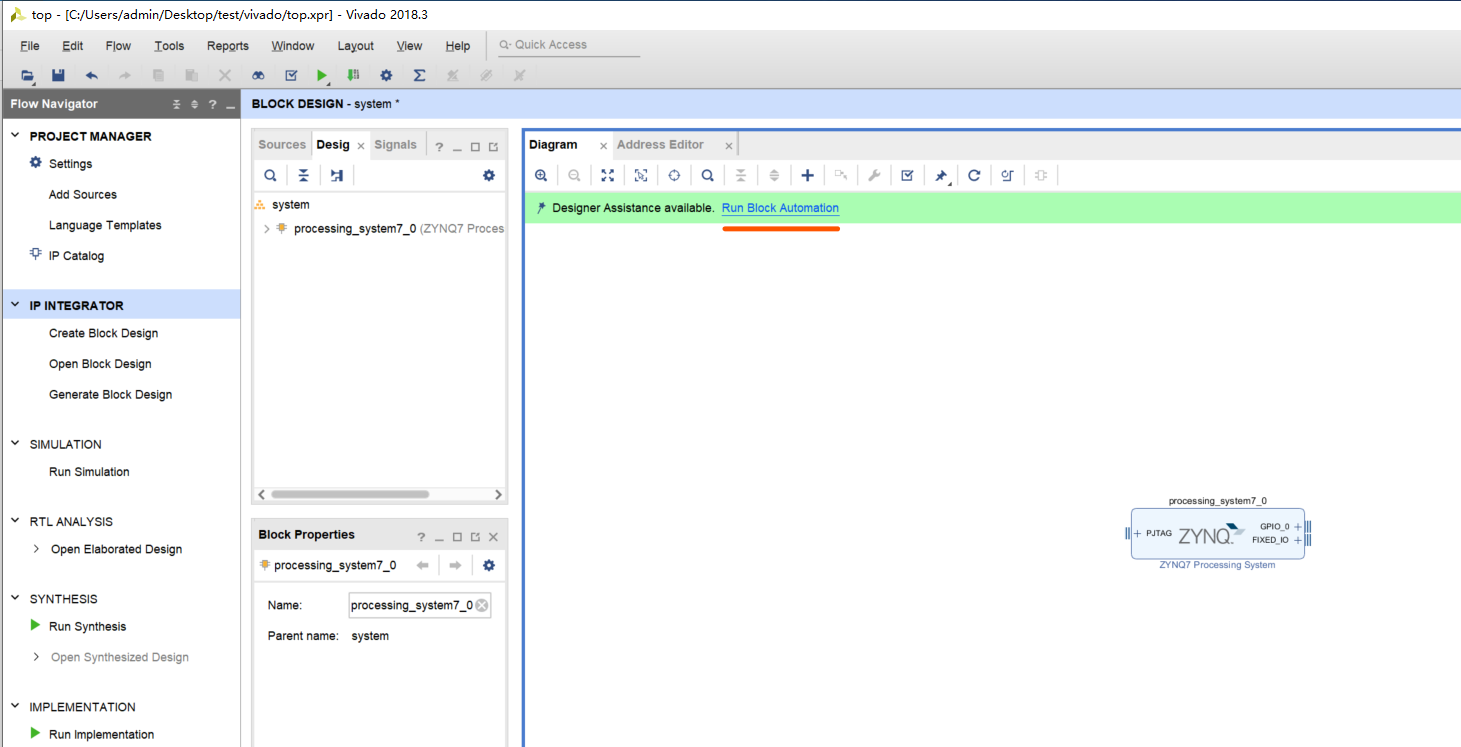Click the Zoom Fit icon in diagram toolbar
Image resolution: width=1461 pixels, height=747 pixels.
tap(607, 175)
